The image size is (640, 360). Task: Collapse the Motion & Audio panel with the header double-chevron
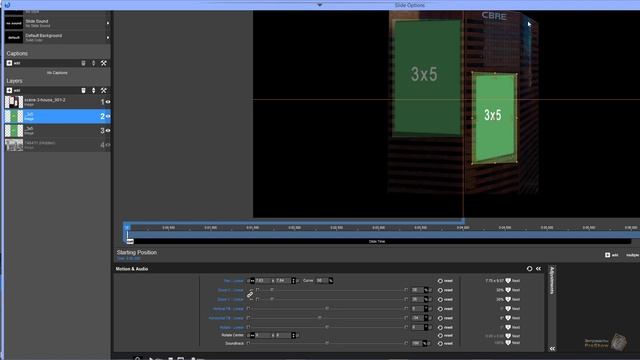click(538, 269)
